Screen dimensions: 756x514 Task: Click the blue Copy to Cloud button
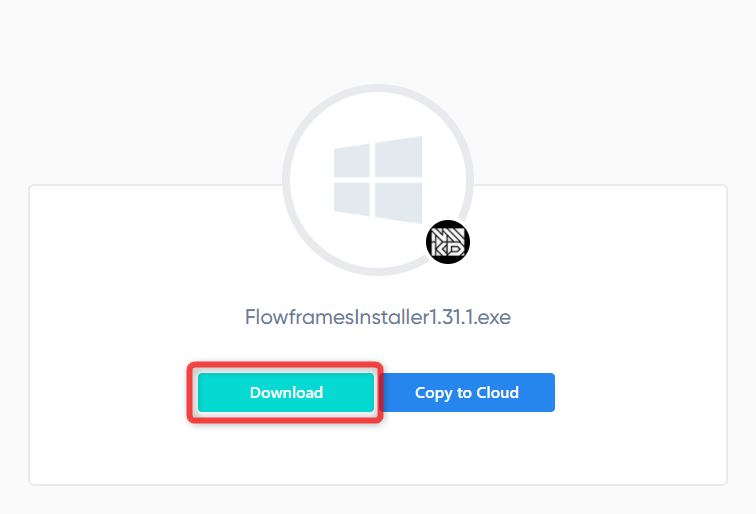(x=467, y=392)
